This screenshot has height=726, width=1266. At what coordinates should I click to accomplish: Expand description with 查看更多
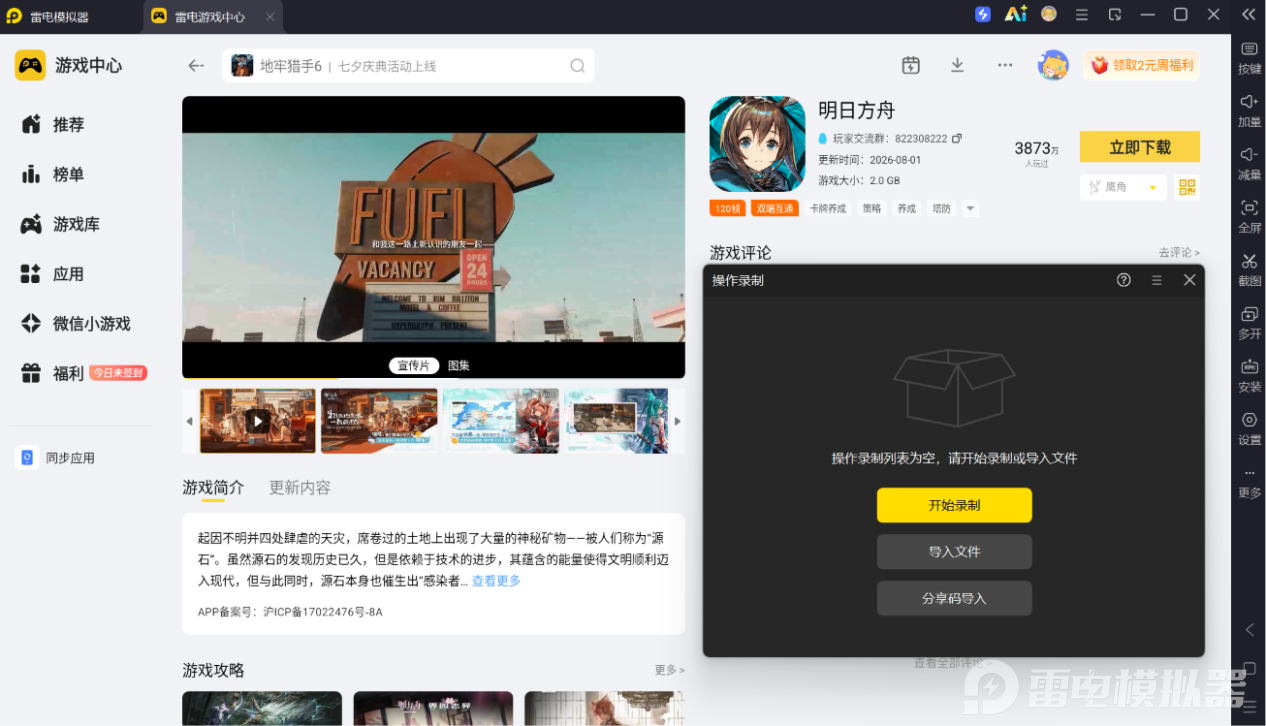tap(496, 581)
